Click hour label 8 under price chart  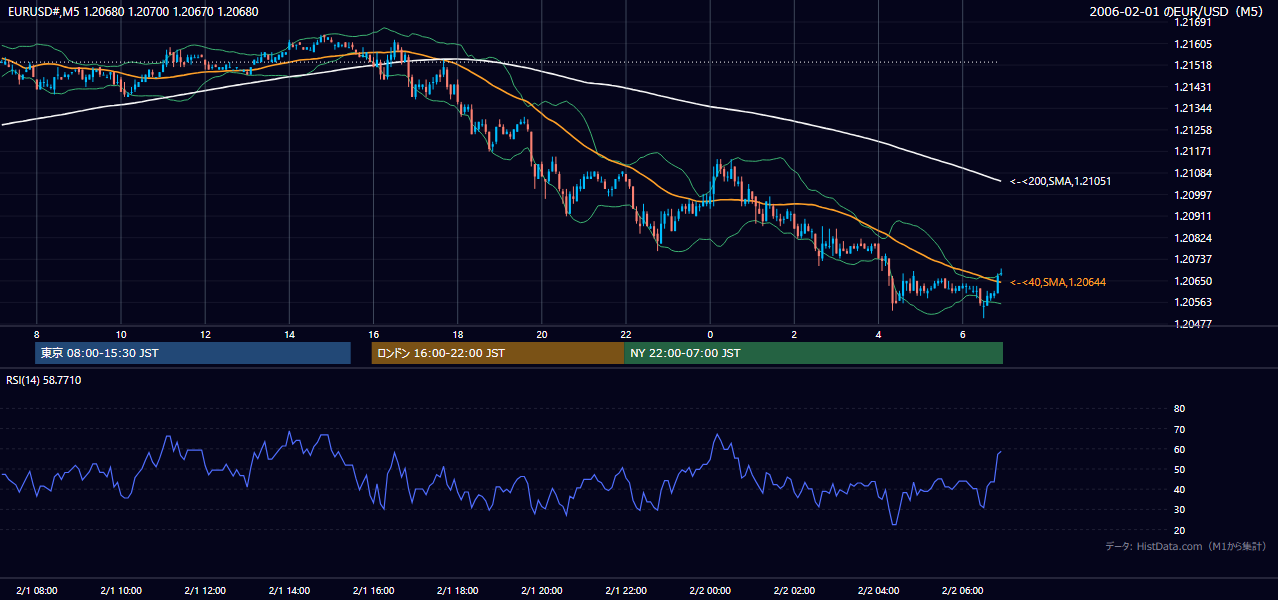(36, 333)
